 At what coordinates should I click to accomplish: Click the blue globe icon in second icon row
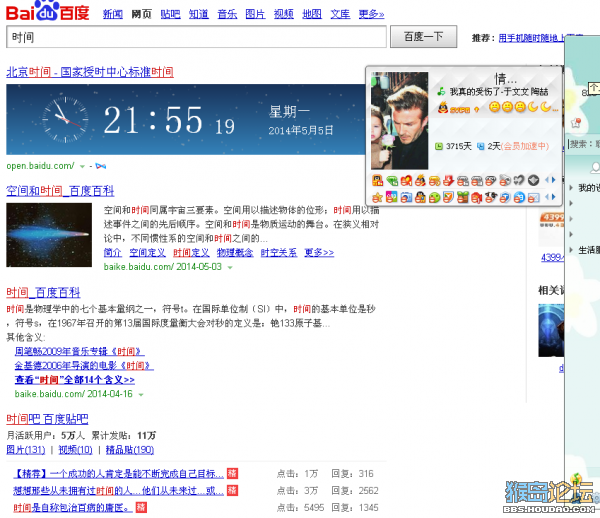519,197
